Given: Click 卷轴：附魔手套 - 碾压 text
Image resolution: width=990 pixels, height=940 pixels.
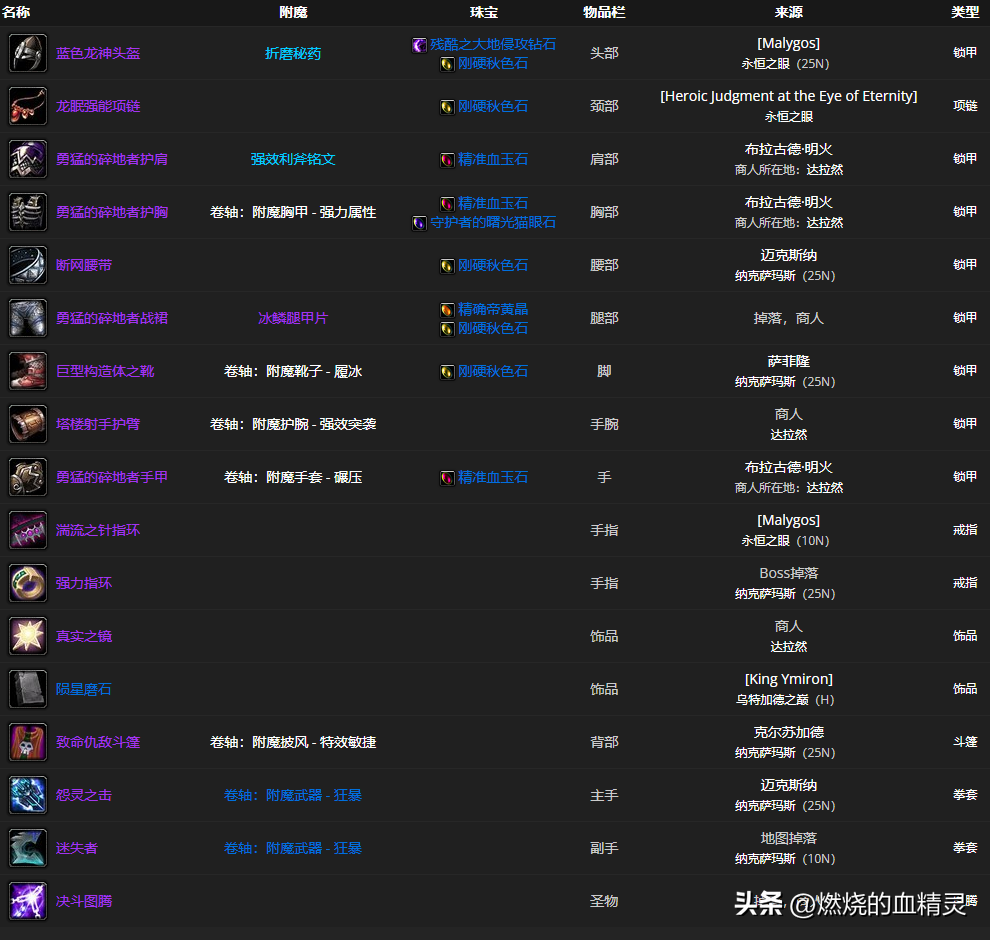Looking at the screenshot, I should click(293, 477).
